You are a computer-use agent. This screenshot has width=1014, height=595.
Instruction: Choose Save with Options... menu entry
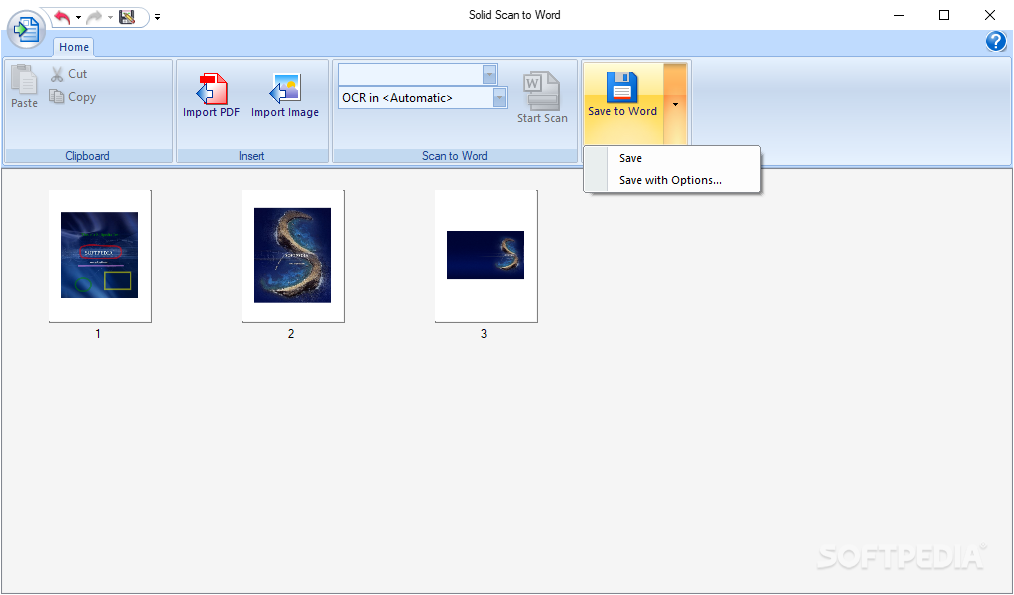coord(672,180)
